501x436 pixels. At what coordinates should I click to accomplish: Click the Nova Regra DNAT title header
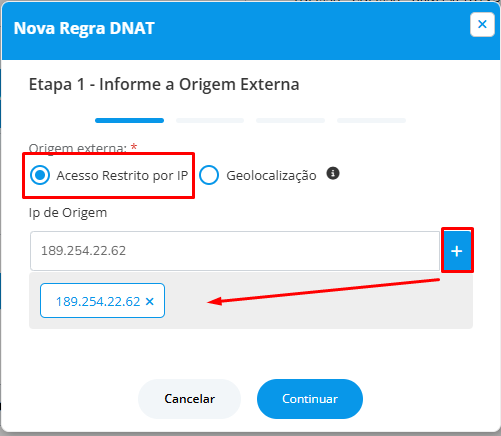[84, 28]
